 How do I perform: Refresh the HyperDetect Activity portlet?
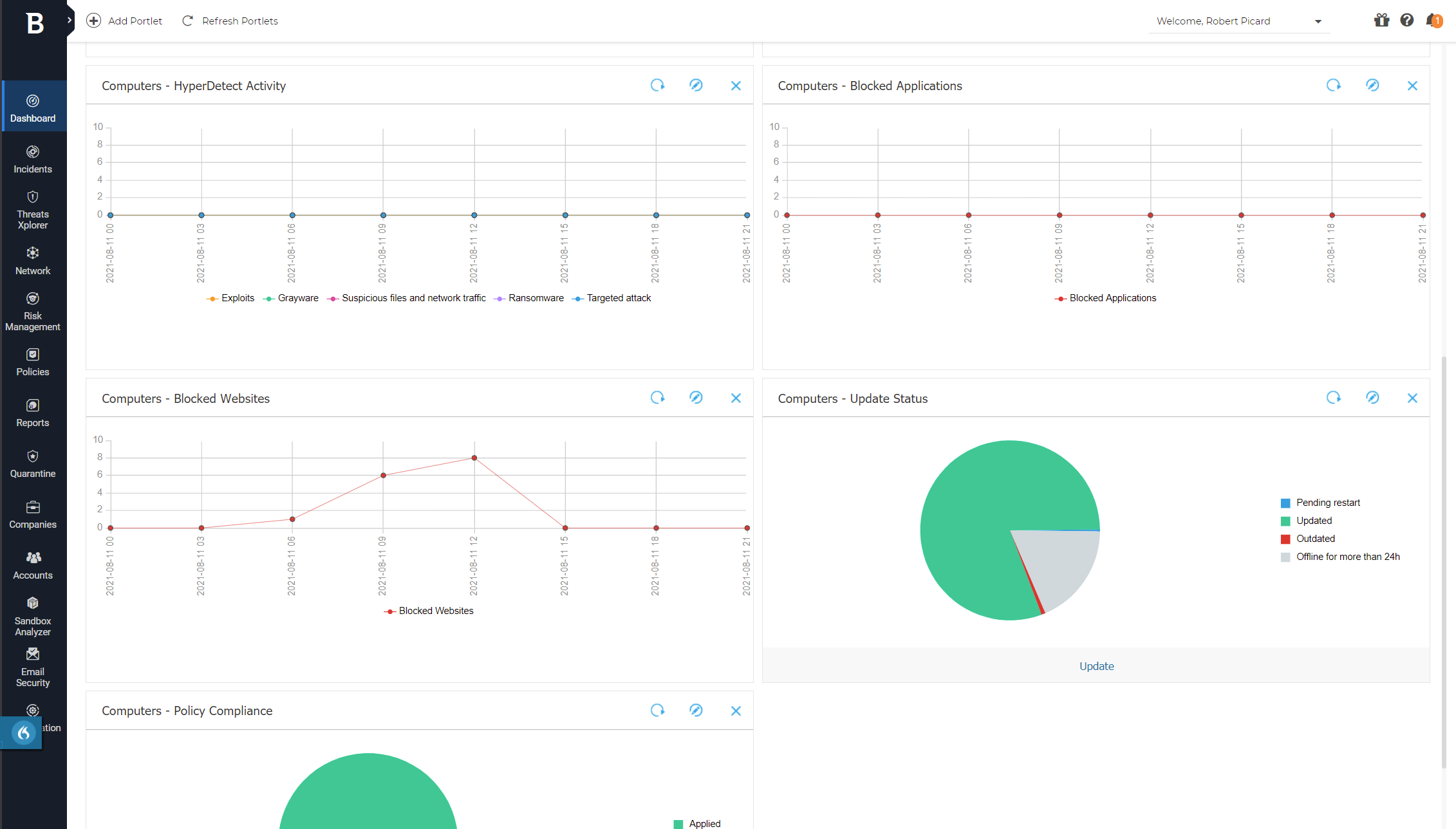(657, 85)
